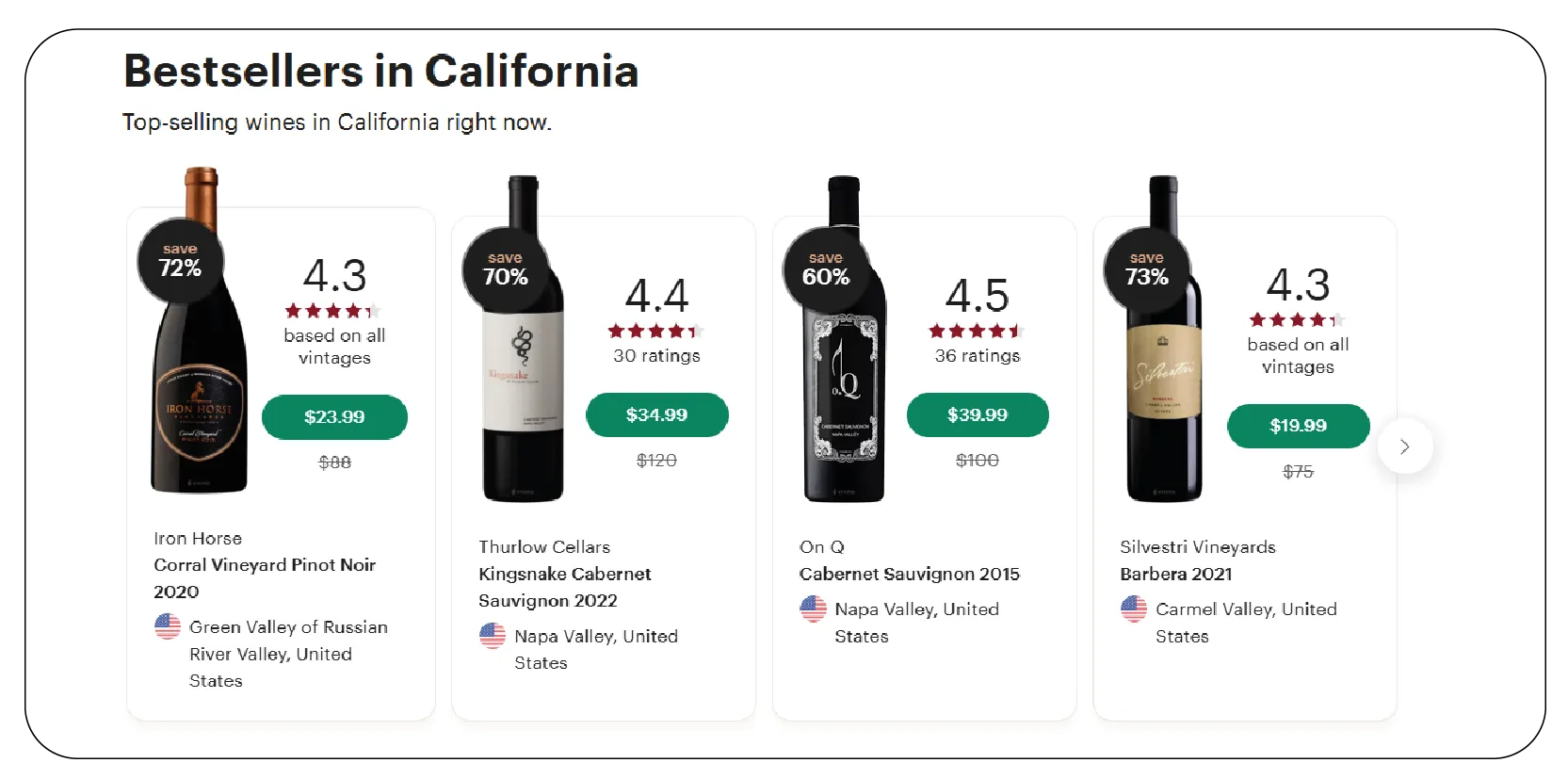This screenshot has height=779, width=1568.
Task: Click the US flag icon next to Napa Valley
Action: [493, 636]
